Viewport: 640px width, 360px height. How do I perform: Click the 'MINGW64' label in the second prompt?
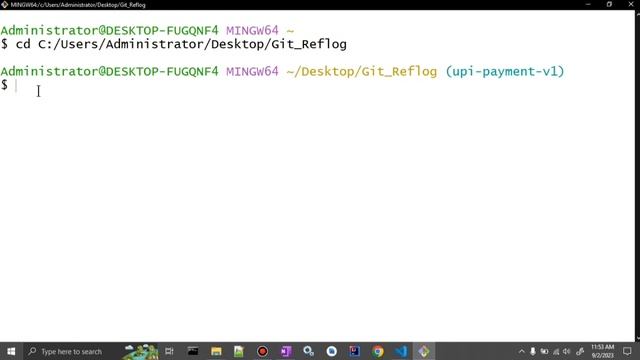(252, 71)
